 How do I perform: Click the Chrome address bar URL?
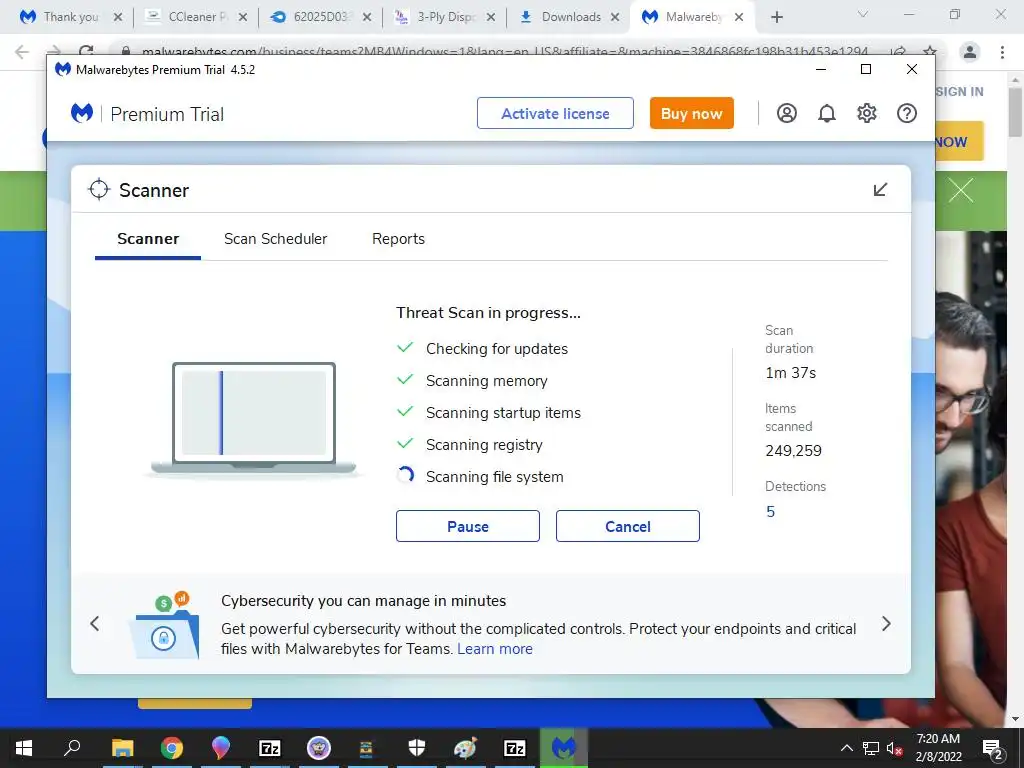pyautogui.click(x=505, y=52)
